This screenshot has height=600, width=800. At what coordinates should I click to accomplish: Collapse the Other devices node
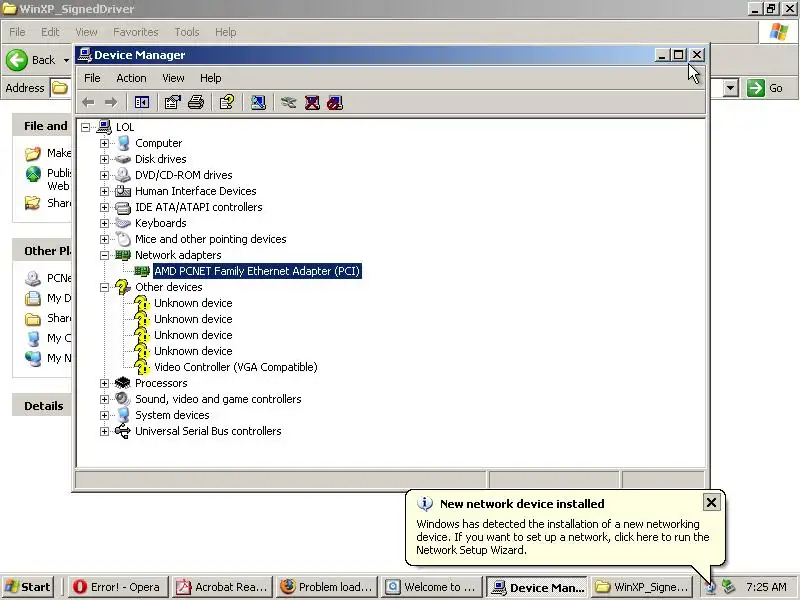point(105,287)
